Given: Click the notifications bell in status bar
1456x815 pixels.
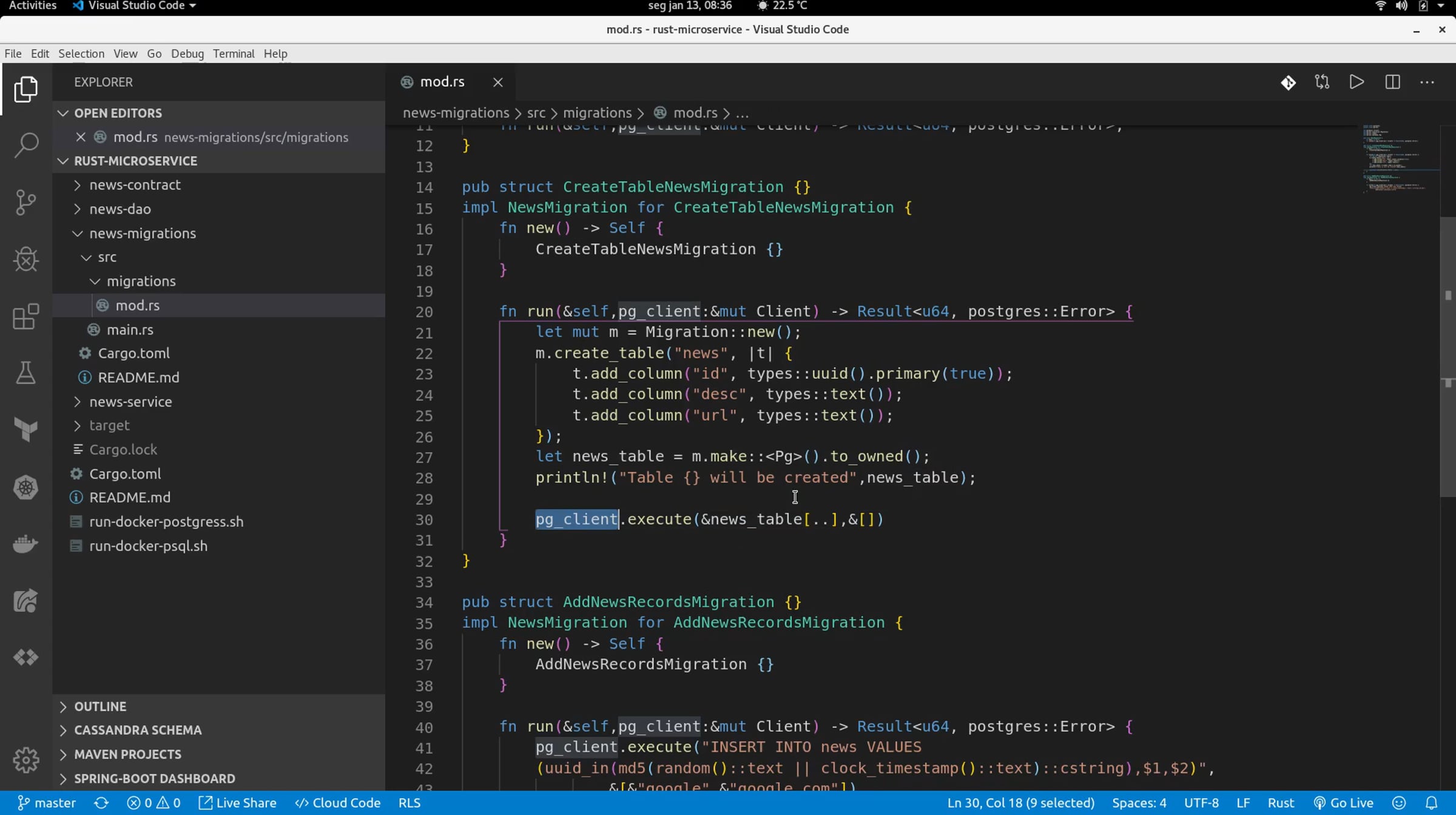Looking at the screenshot, I should pyautogui.click(x=1431, y=803).
